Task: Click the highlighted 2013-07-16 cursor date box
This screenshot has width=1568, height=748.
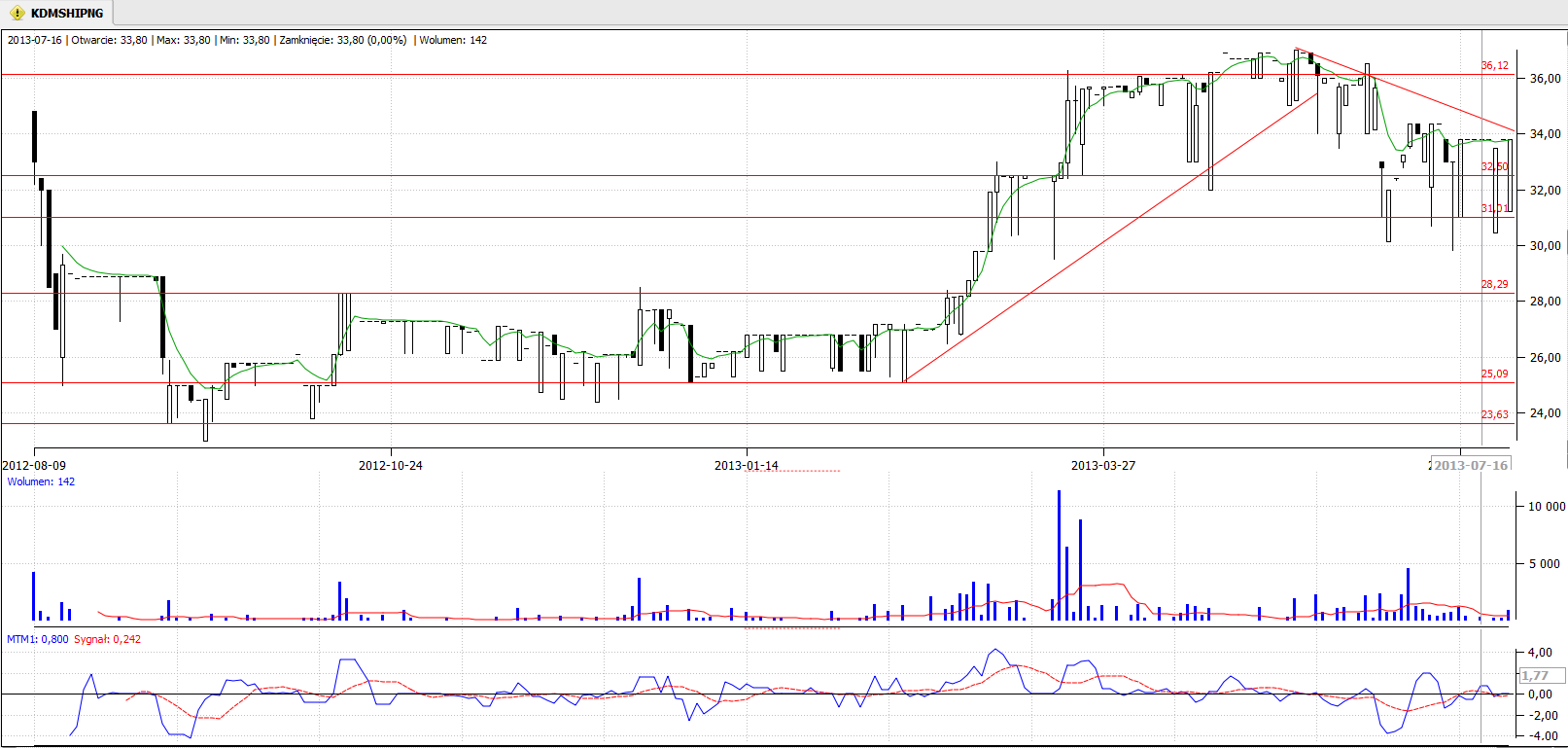Action: [1471, 465]
